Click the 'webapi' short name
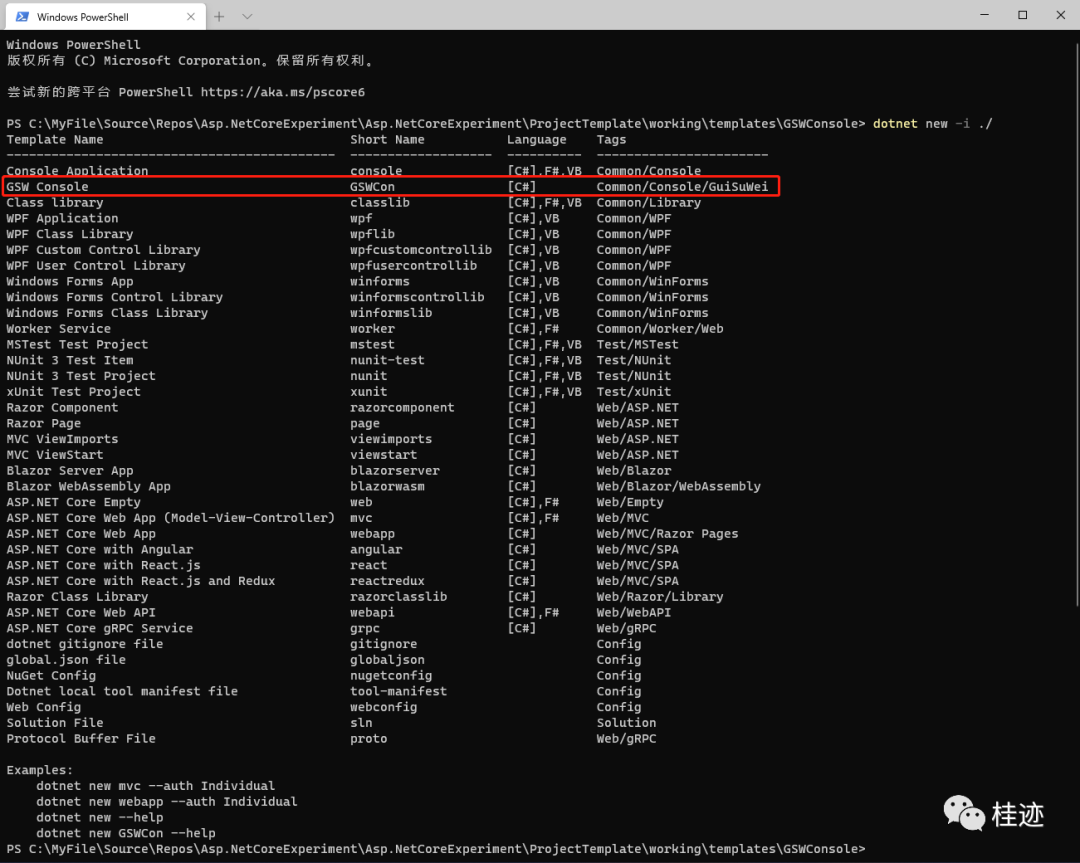 click(372, 613)
